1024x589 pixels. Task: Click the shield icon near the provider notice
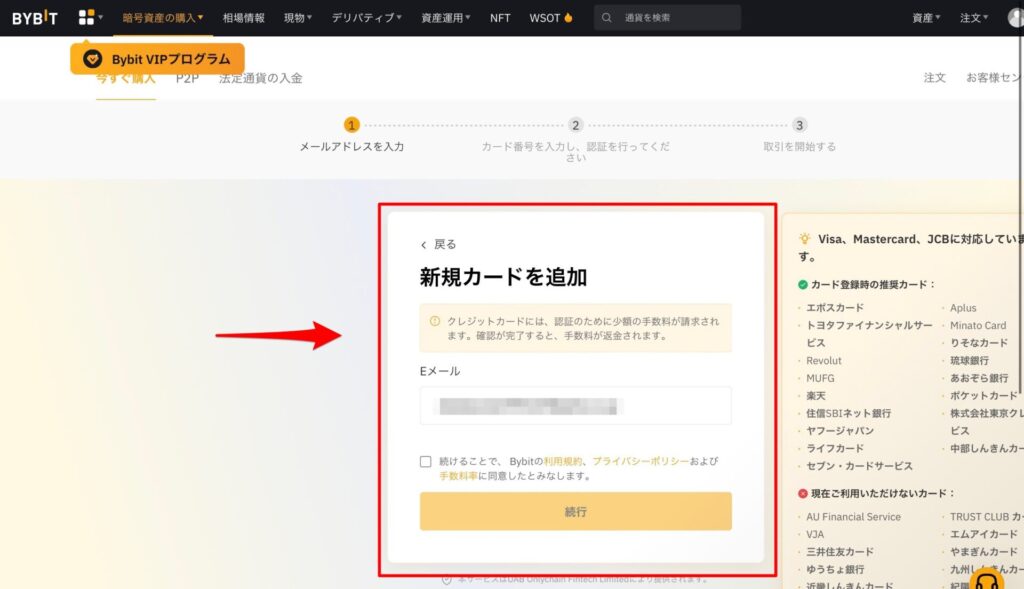[447, 580]
